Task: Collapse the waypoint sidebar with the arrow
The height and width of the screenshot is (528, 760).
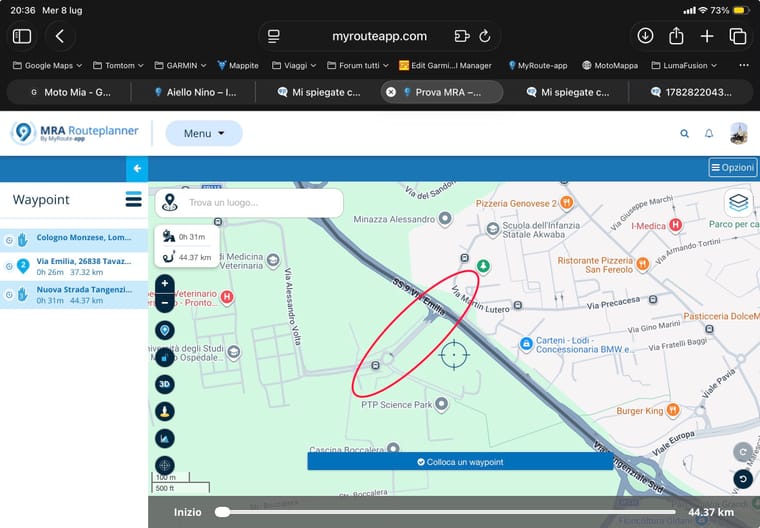Action: (137, 168)
